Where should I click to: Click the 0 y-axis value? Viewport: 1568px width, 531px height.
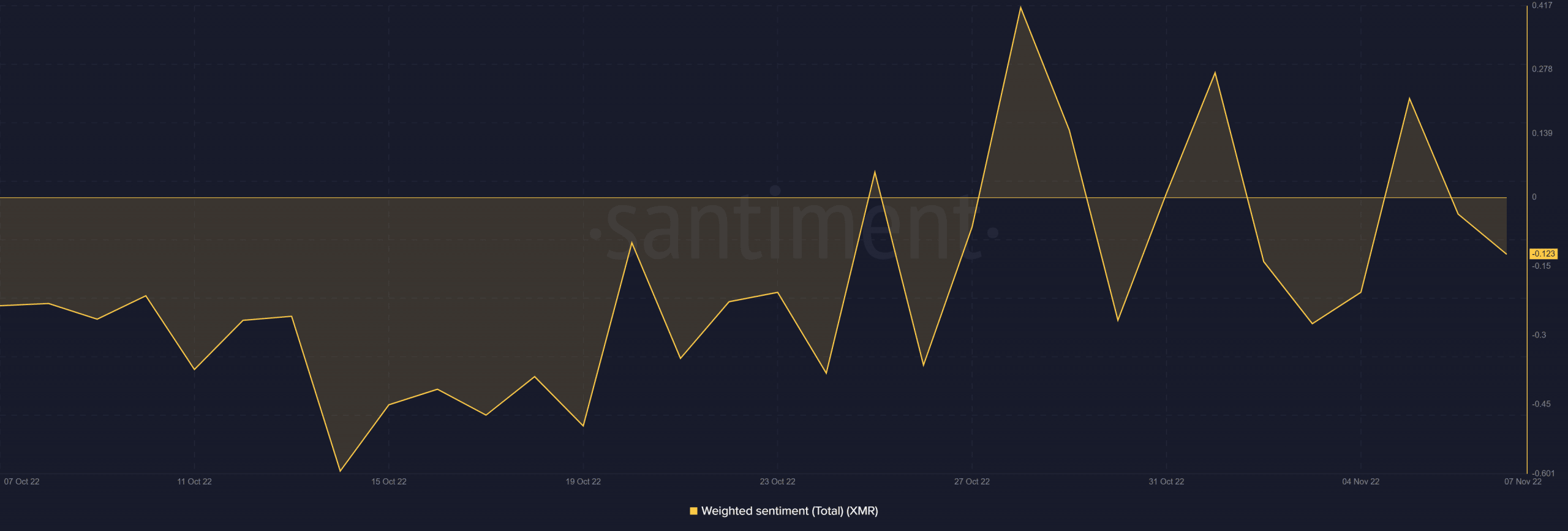(1534, 197)
